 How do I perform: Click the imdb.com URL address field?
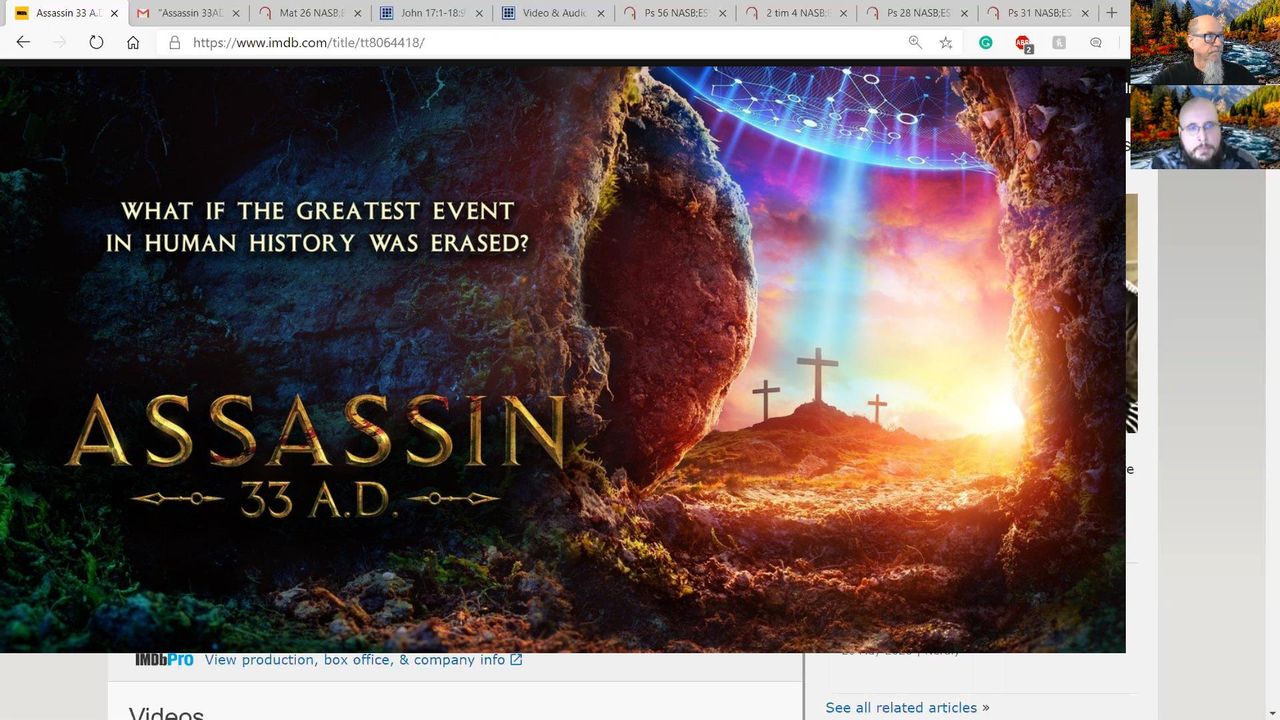(x=540, y=43)
